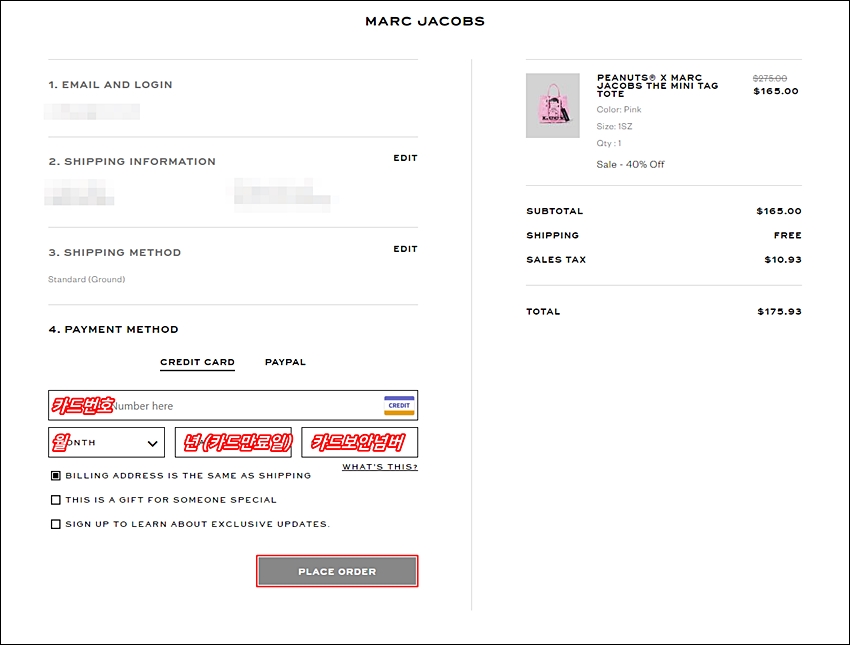Click the Standard (Ground) shipping text
Screen dimensions: 850x645
tap(87, 280)
